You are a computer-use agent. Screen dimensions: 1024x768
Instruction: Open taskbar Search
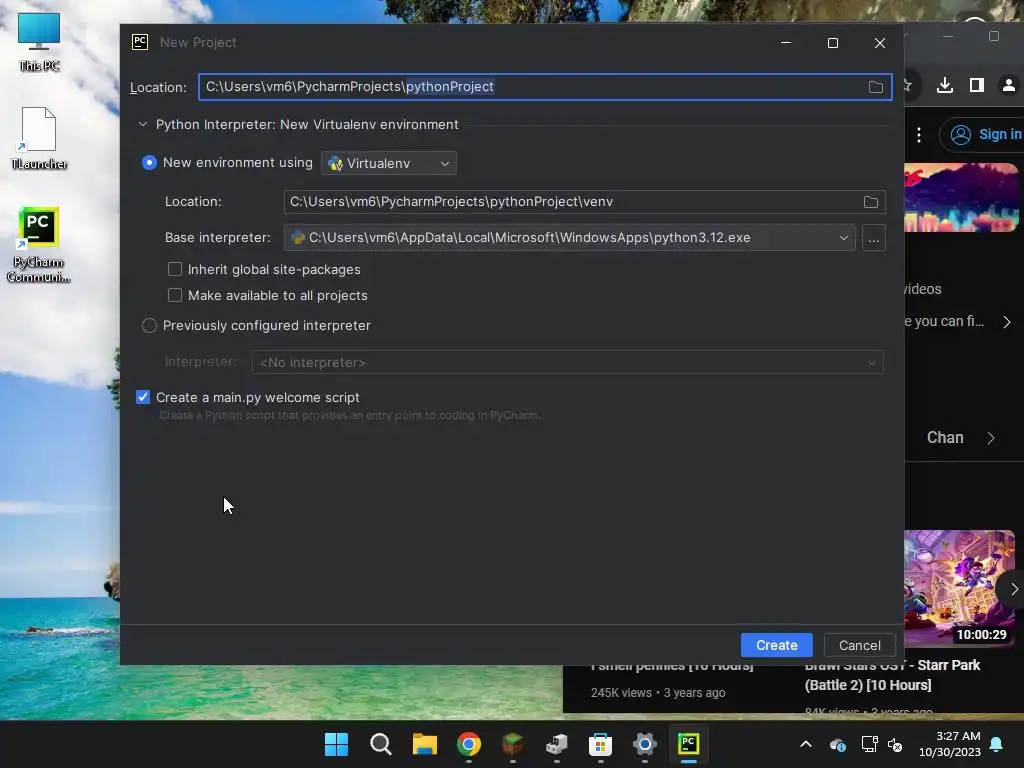tap(381, 744)
